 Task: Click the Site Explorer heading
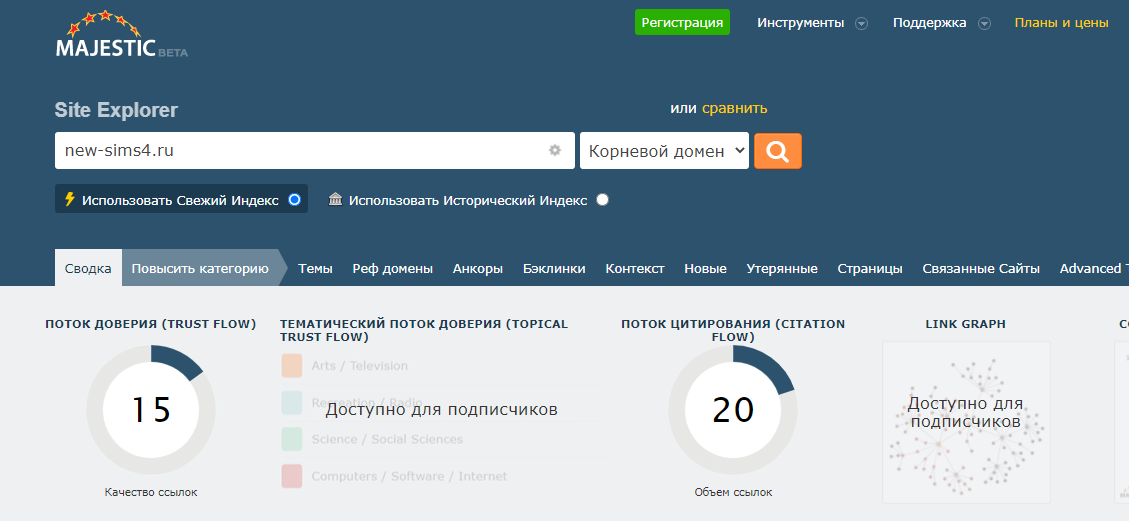(116, 110)
